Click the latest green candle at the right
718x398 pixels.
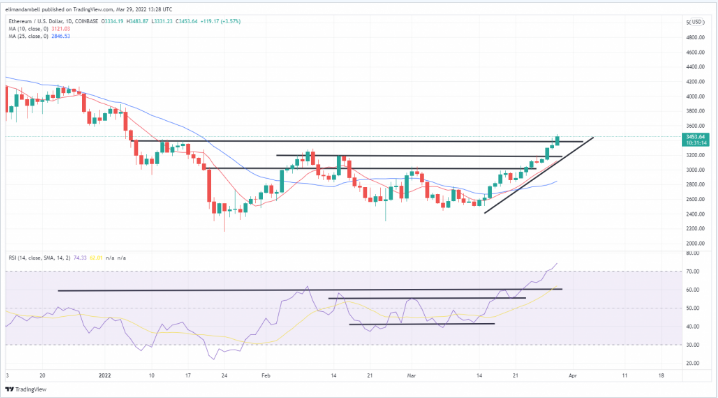coord(557,140)
